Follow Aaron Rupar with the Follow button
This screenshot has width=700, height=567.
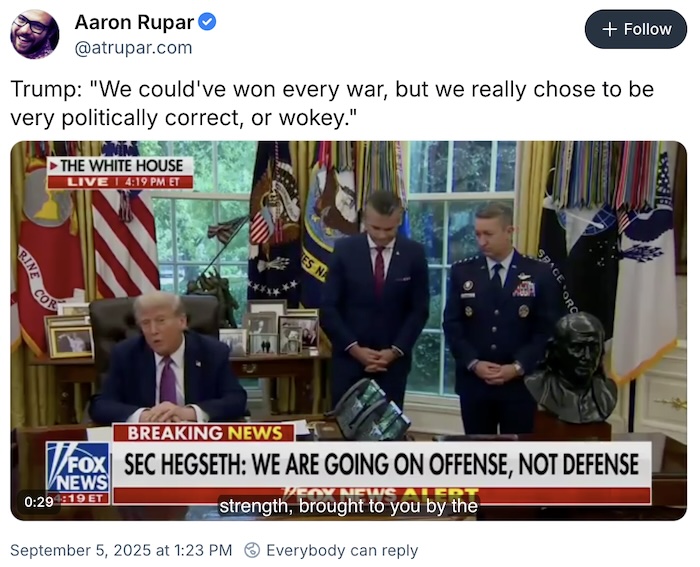coord(636,29)
